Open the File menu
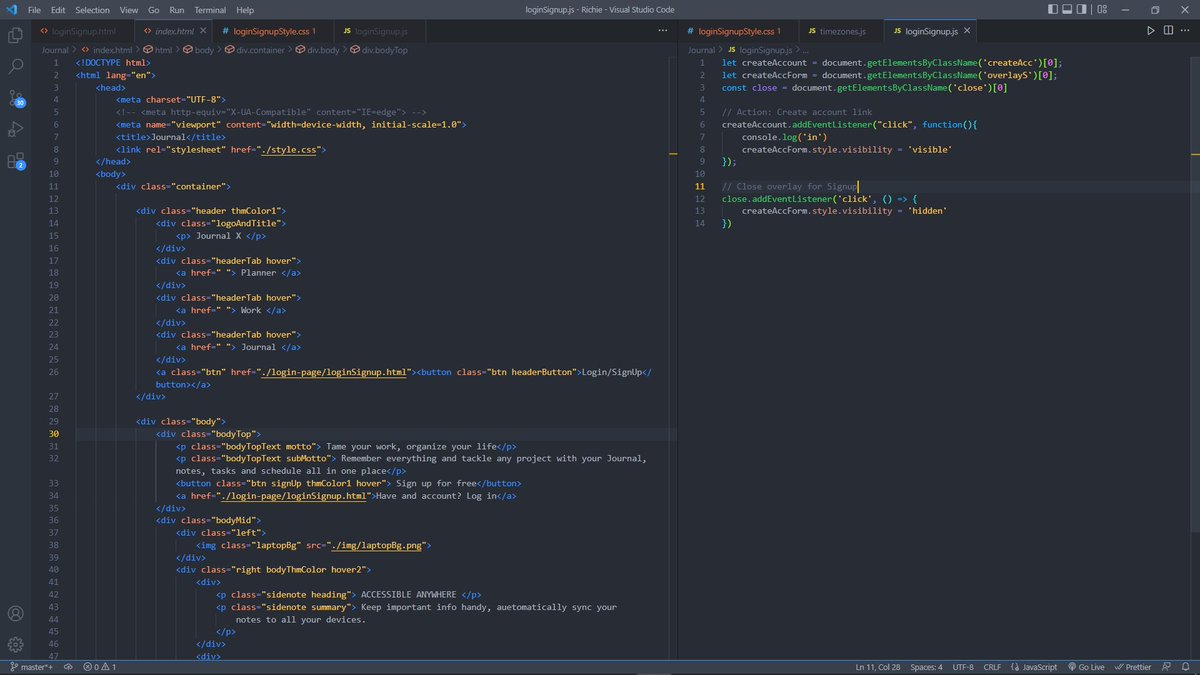Screen dimensions: 1200x675 (34, 9)
